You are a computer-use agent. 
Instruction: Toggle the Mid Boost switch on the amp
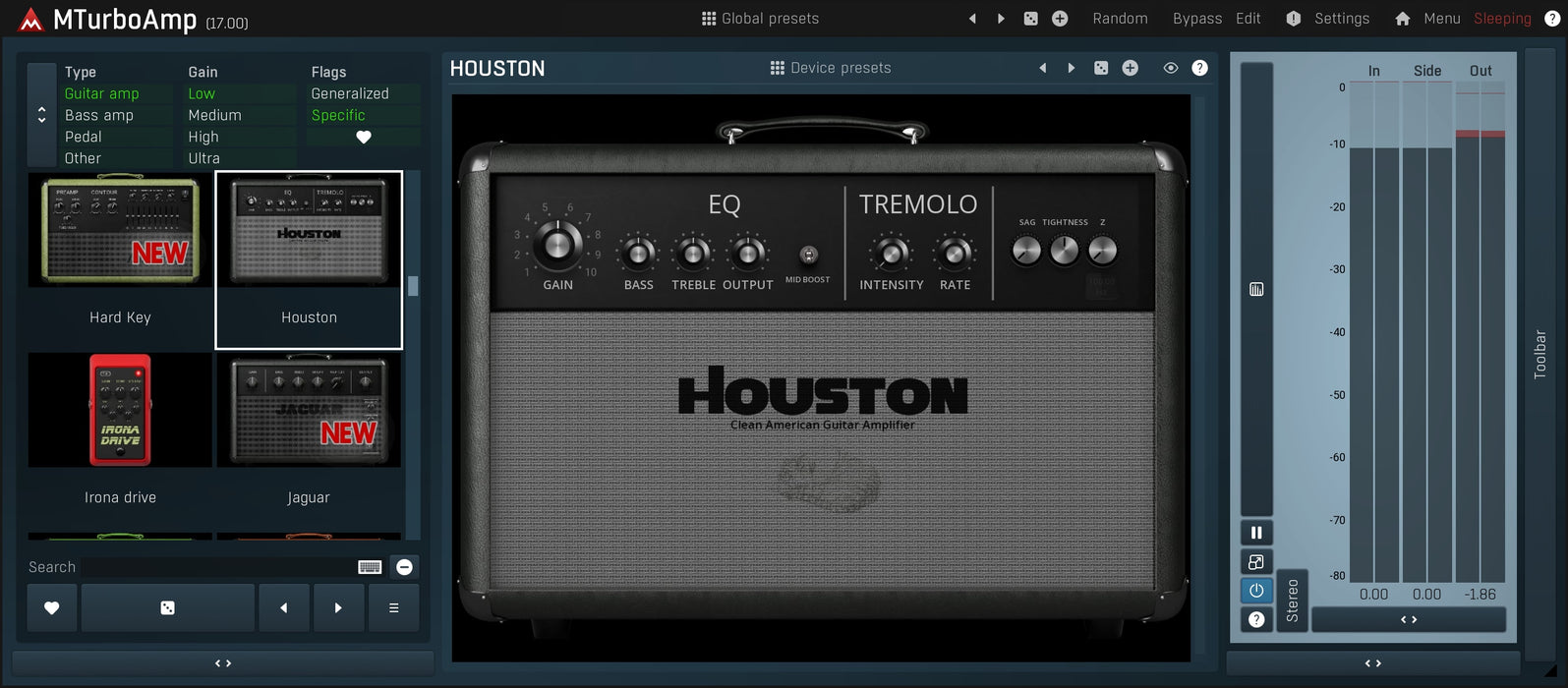pos(808,256)
